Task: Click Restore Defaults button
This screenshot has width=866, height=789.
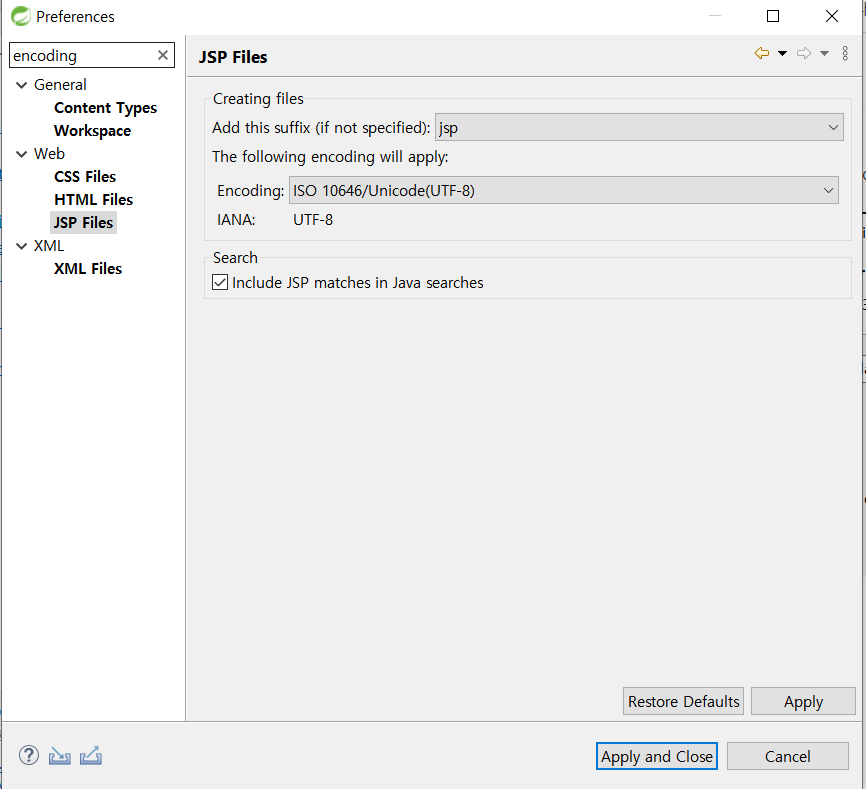Action: point(683,701)
